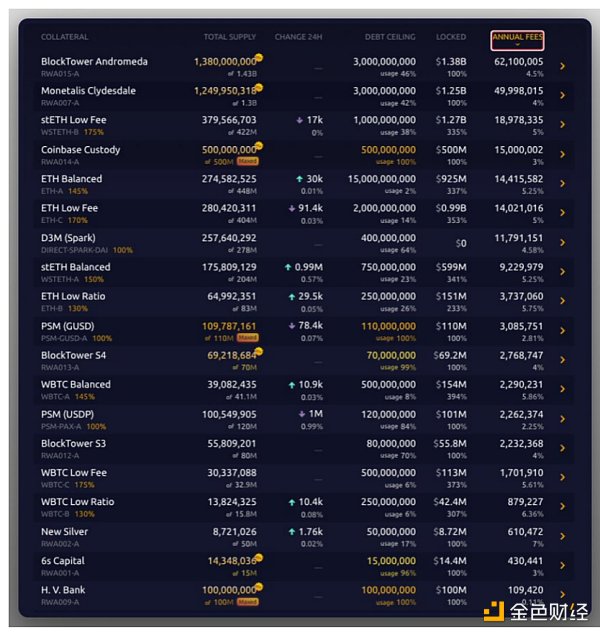
Task: Select the 6s Capital debt ceiling value
Action: (x=390, y=561)
